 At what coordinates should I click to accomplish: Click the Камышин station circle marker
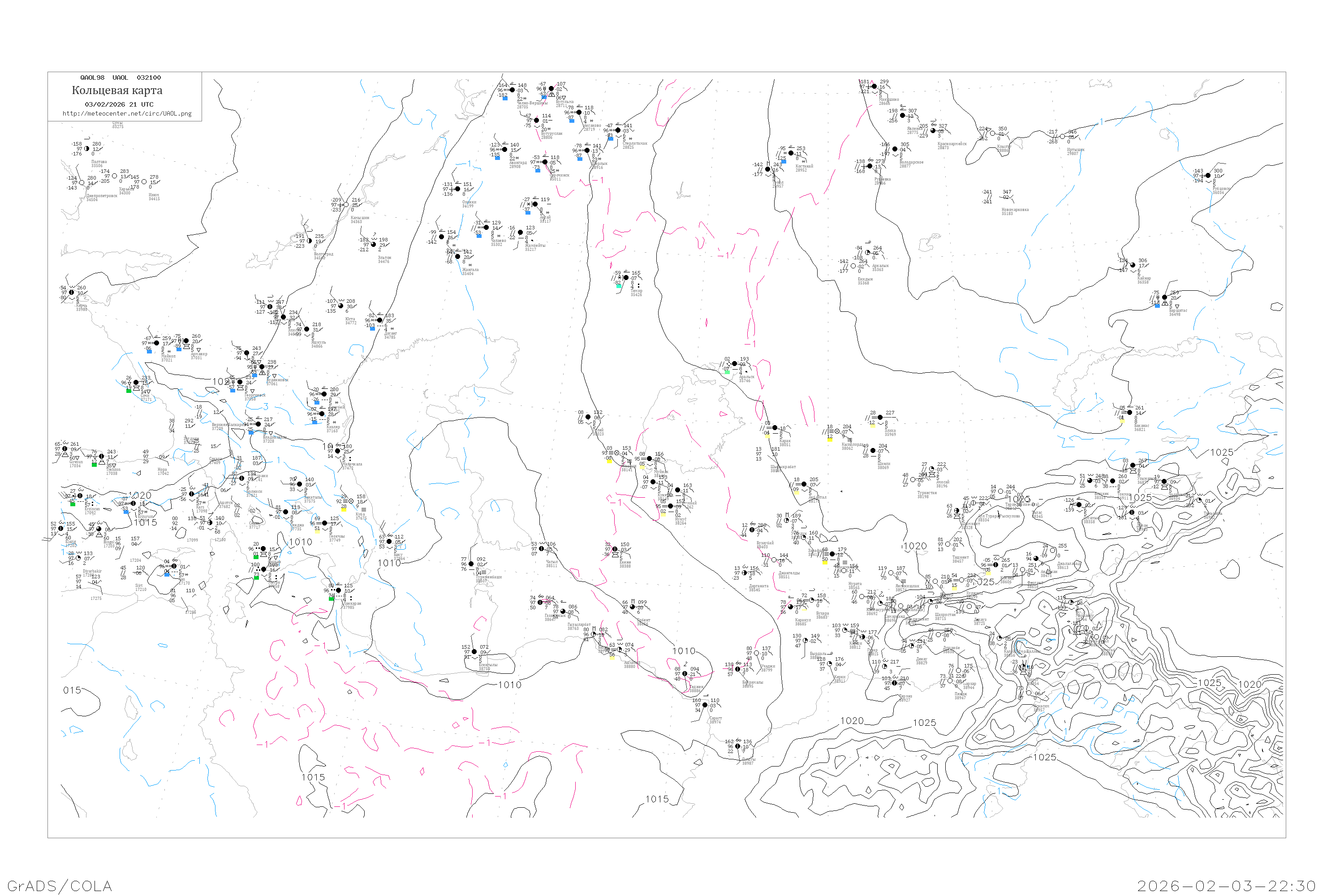pos(346,205)
